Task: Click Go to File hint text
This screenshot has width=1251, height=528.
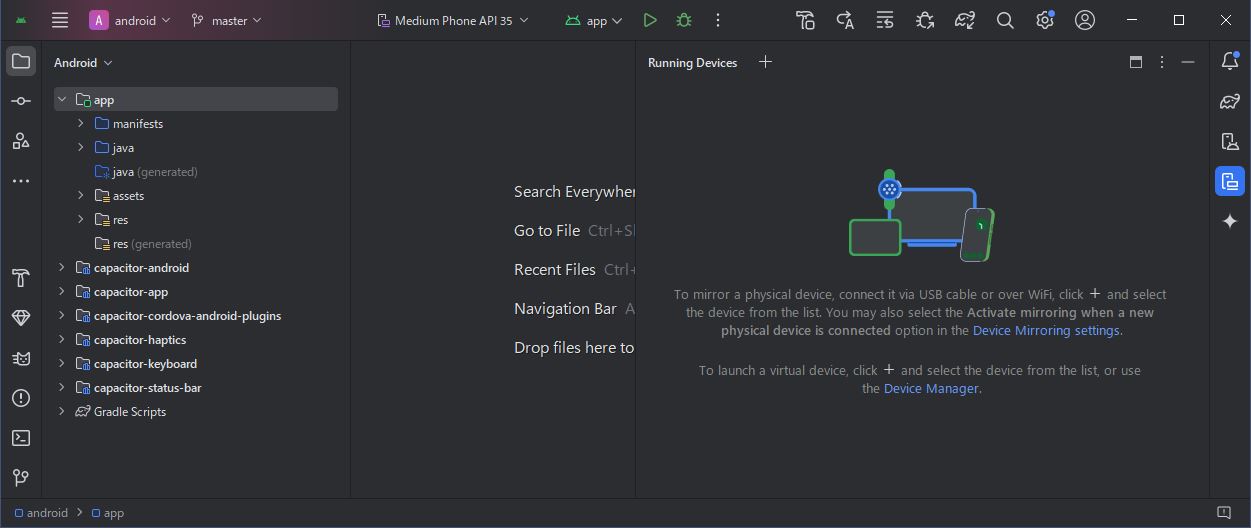Action: click(547, 230)
